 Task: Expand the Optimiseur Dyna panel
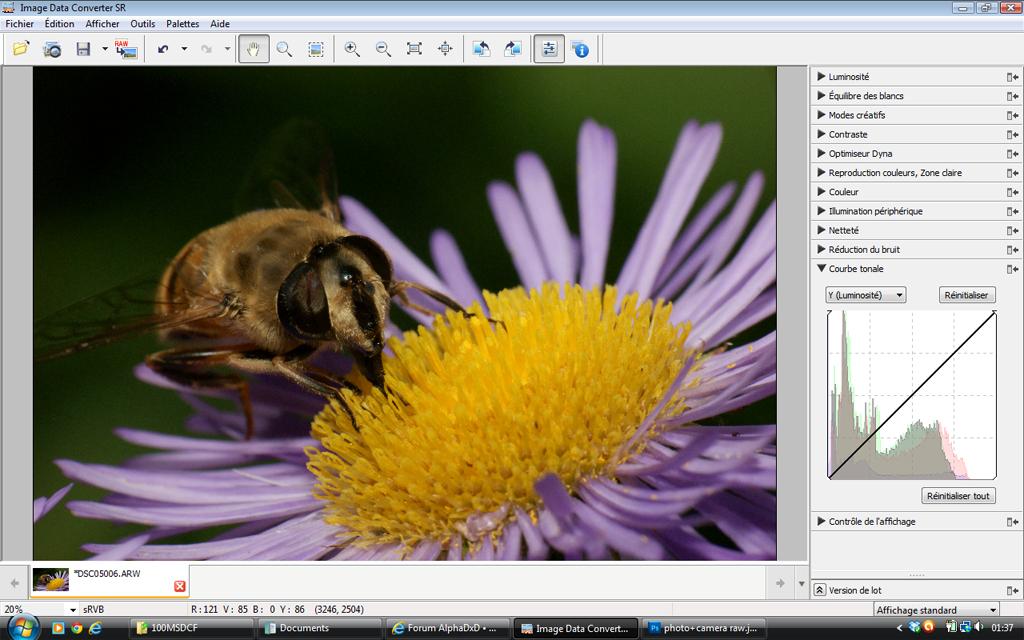click(x=822, y=153)
